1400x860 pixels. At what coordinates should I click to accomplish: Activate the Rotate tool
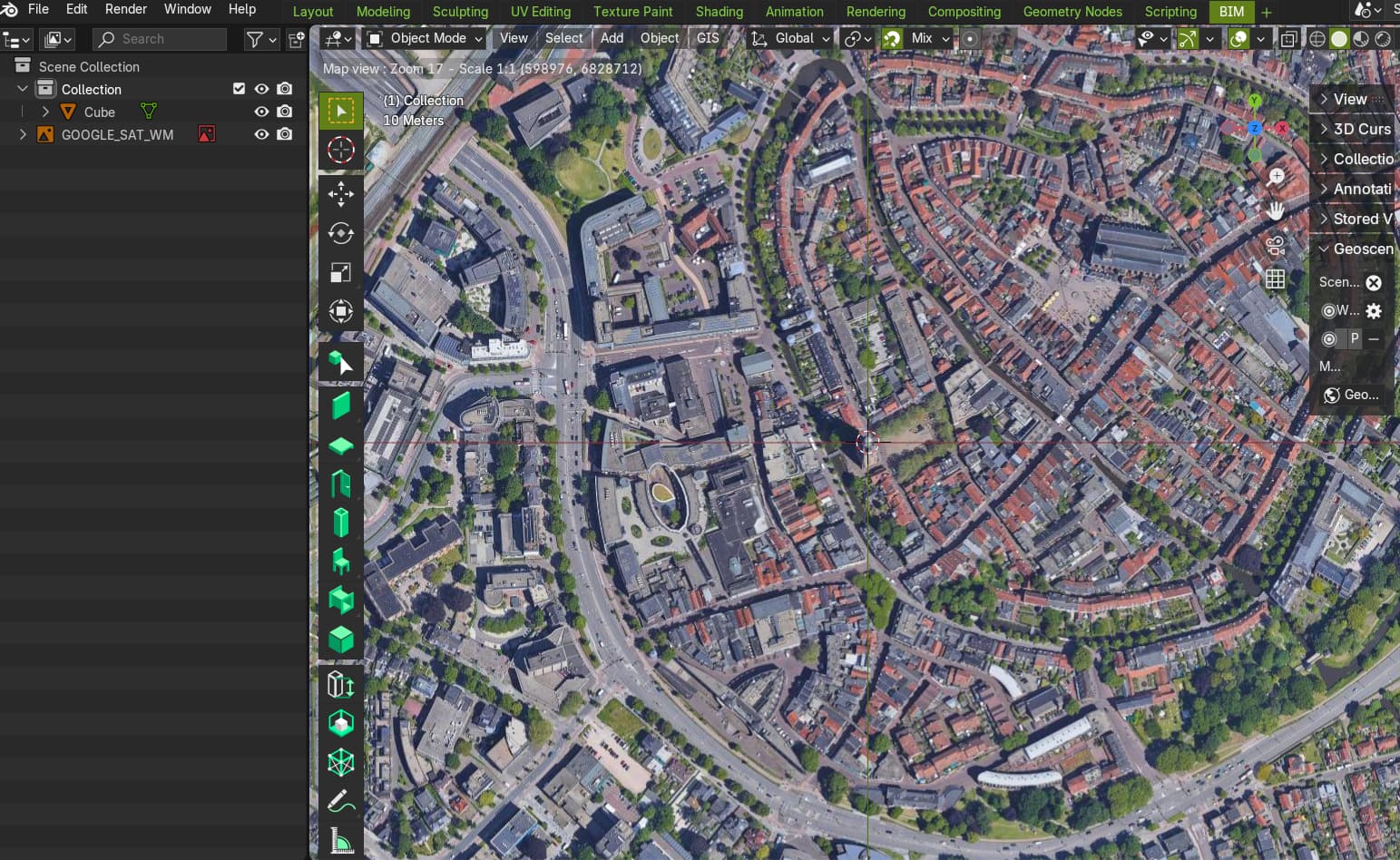point(340,233)
